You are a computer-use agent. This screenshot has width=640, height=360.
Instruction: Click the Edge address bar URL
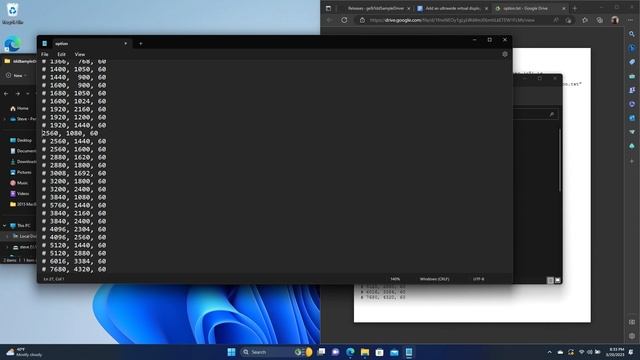point(451,20)
